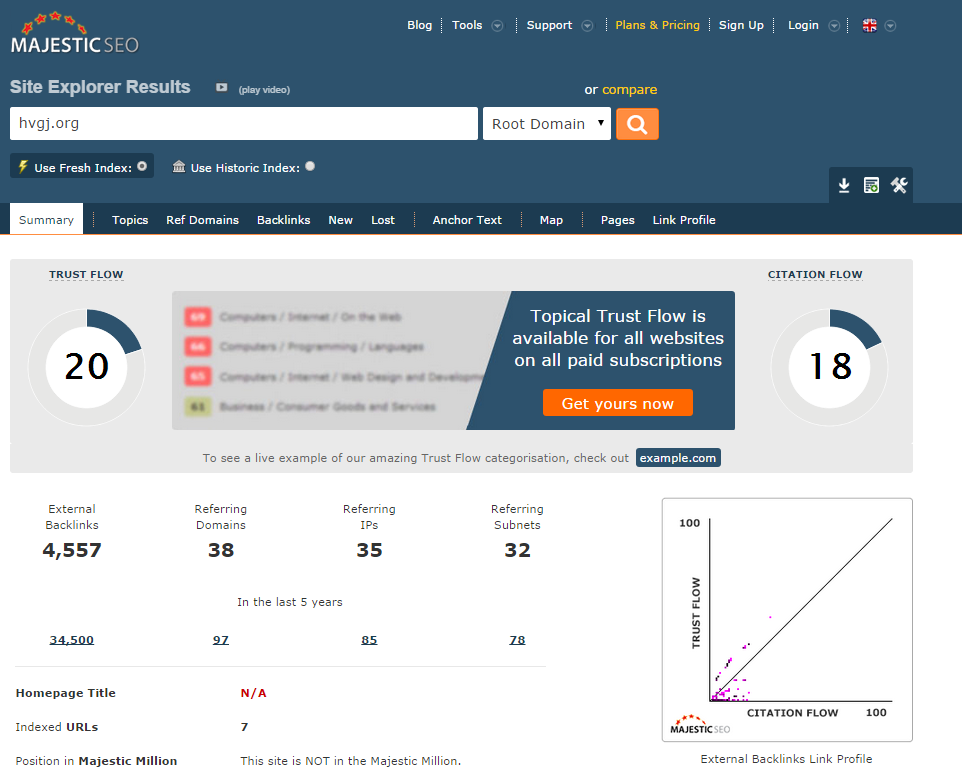The height and width of the screenshot is (778, 962).
Task: Click the create report icon
Action: pyautogui.click(x=871, y=185)
